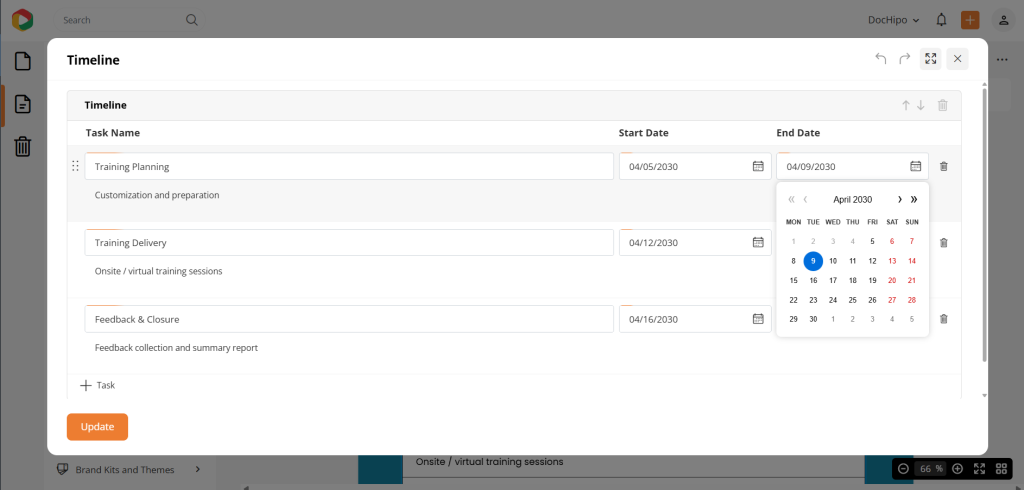Click the Training Delivery task name field
This screenshot has width=1024, height=490.
pos(349,242)
